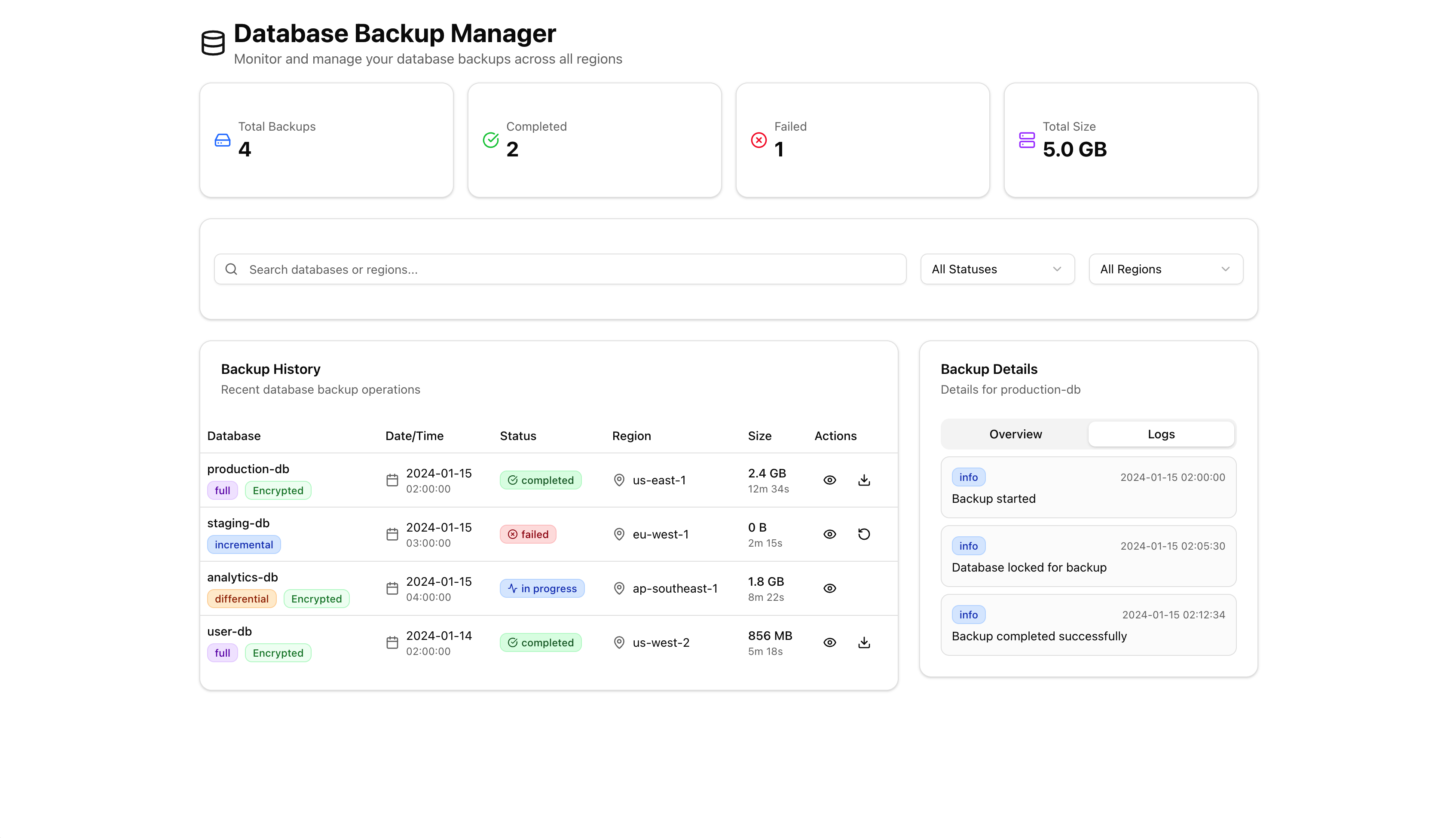Screen dimensions: 1456x838
Task: View details for analytics-db backup
Action: 829,588
